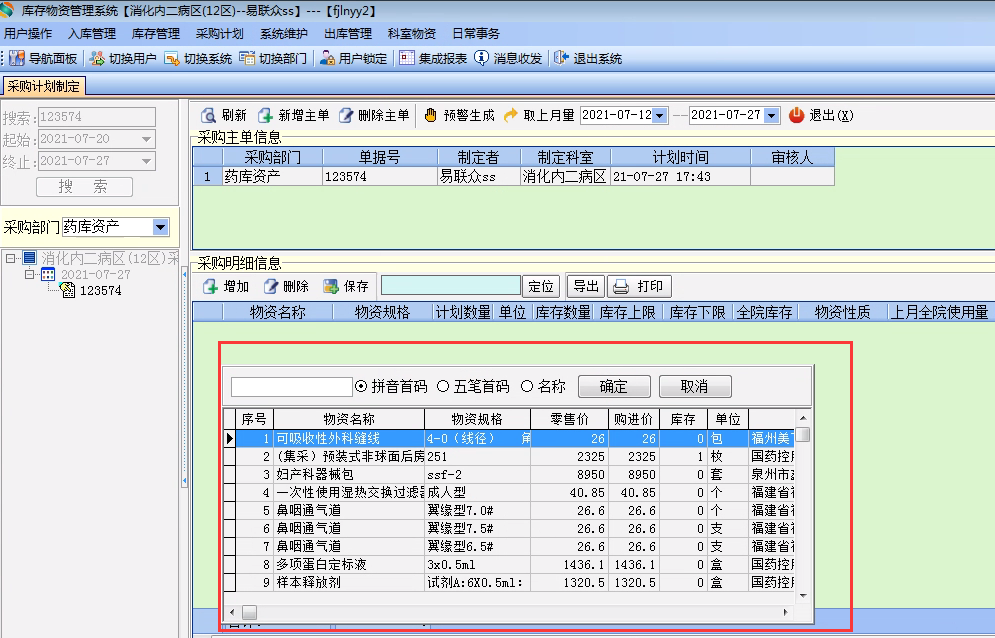
Task: Open the 日常事务 menu
Action: pos(476,34)
